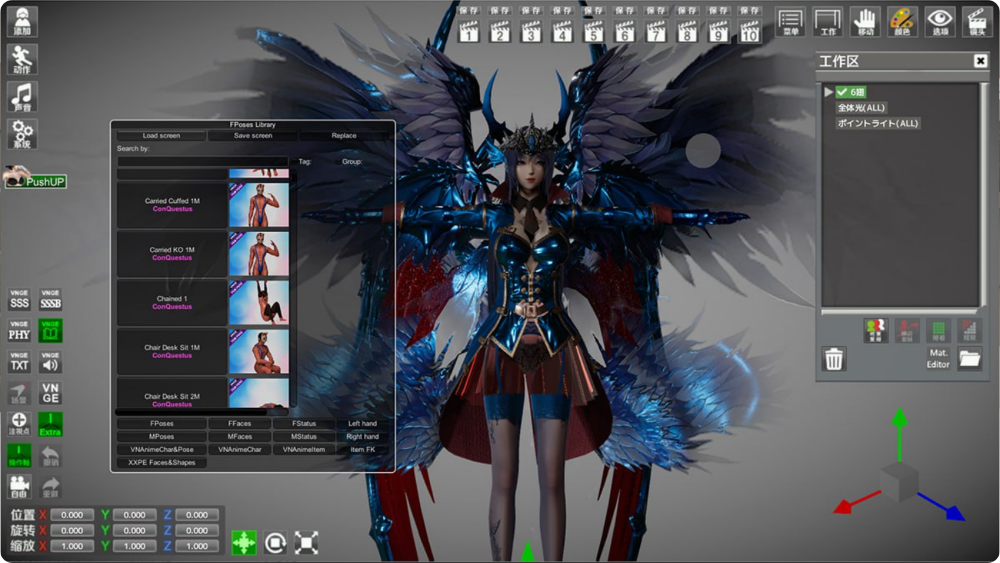Click Replace in FPoses Library
Image resolution: width=1000 pixels, height=563 pixels.
coord(344,136)
